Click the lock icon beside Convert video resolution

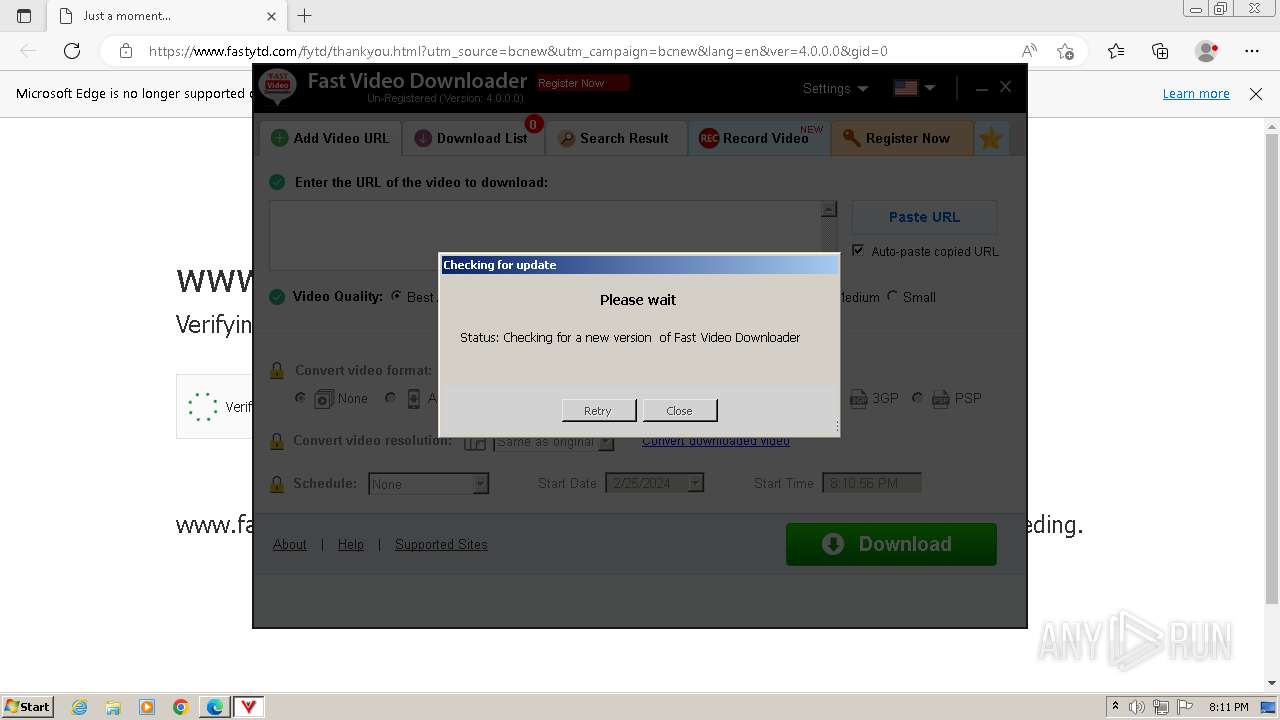(x=277, y=441)
